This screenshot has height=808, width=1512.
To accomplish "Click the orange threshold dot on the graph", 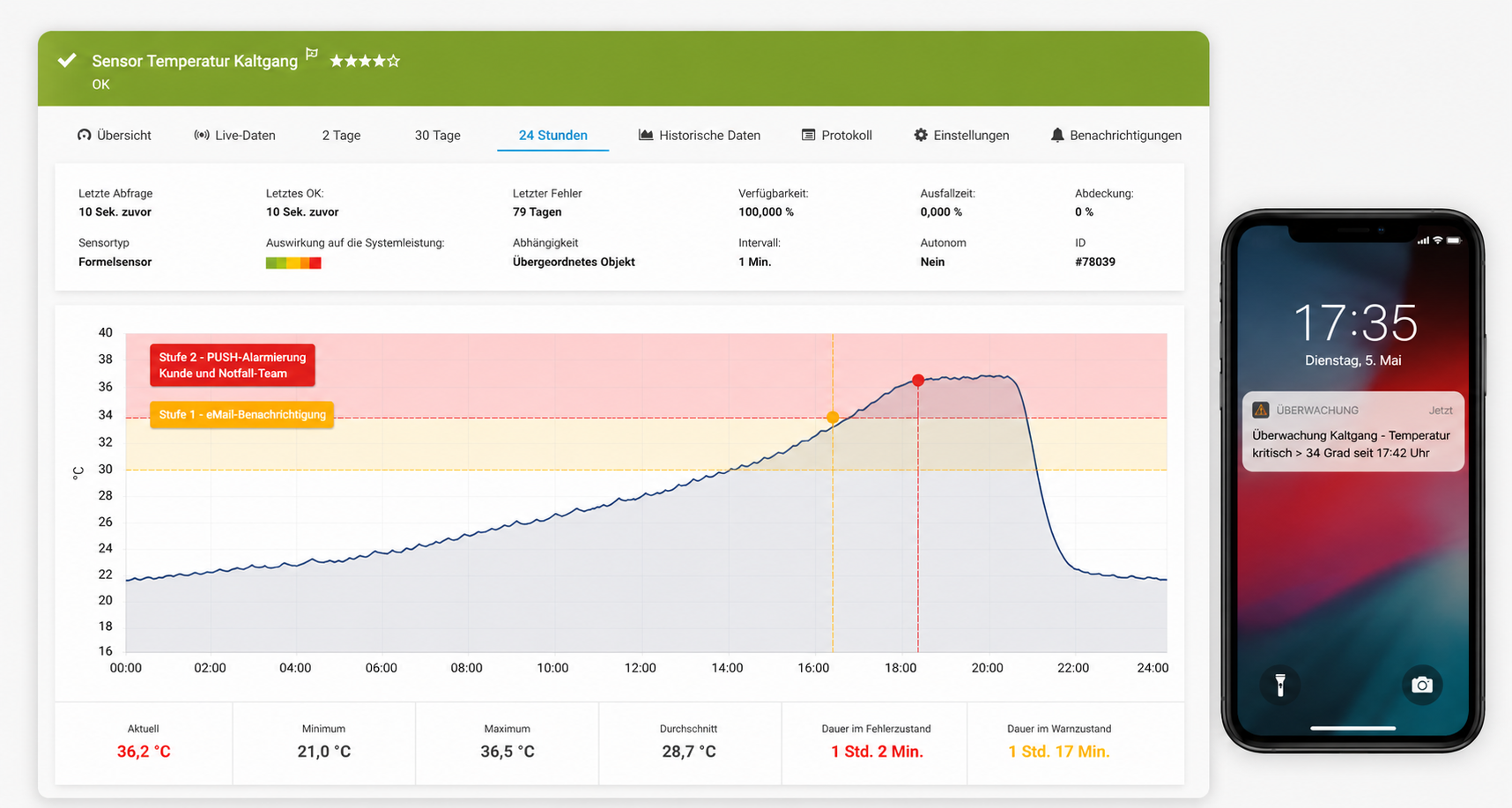I will click(x=833, y=418).
